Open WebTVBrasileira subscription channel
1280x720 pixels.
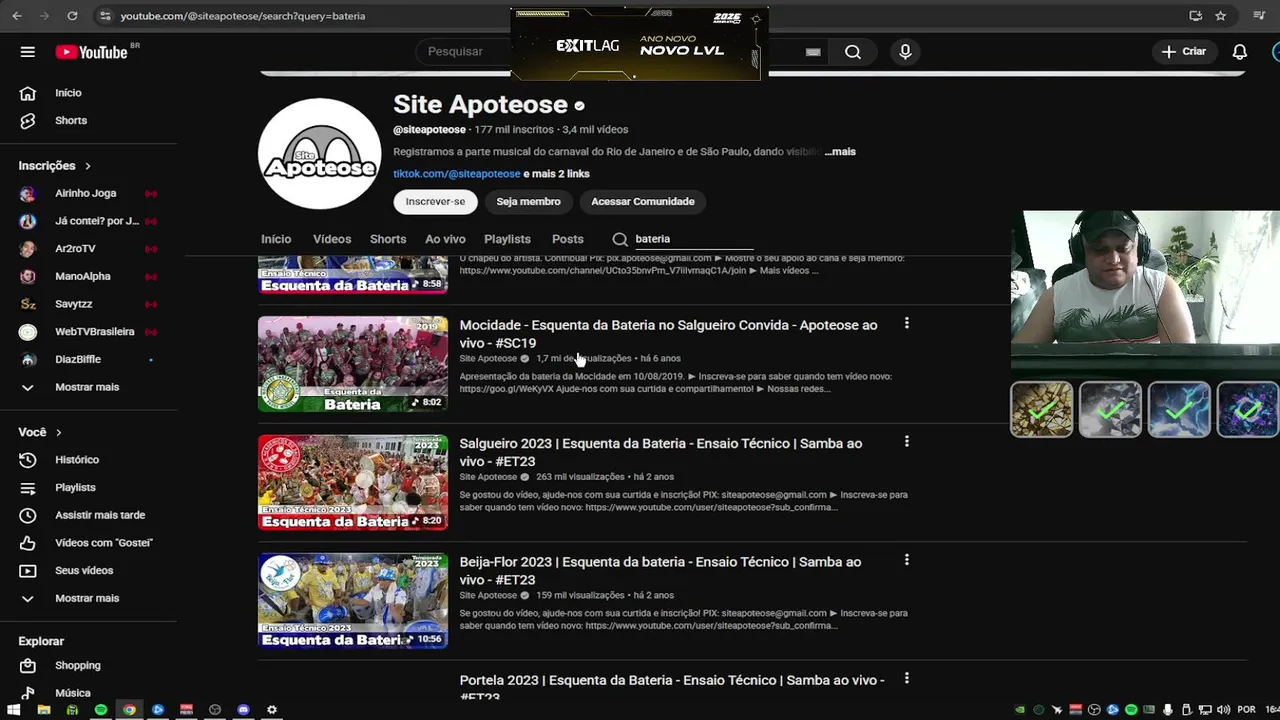coord(95,332)
